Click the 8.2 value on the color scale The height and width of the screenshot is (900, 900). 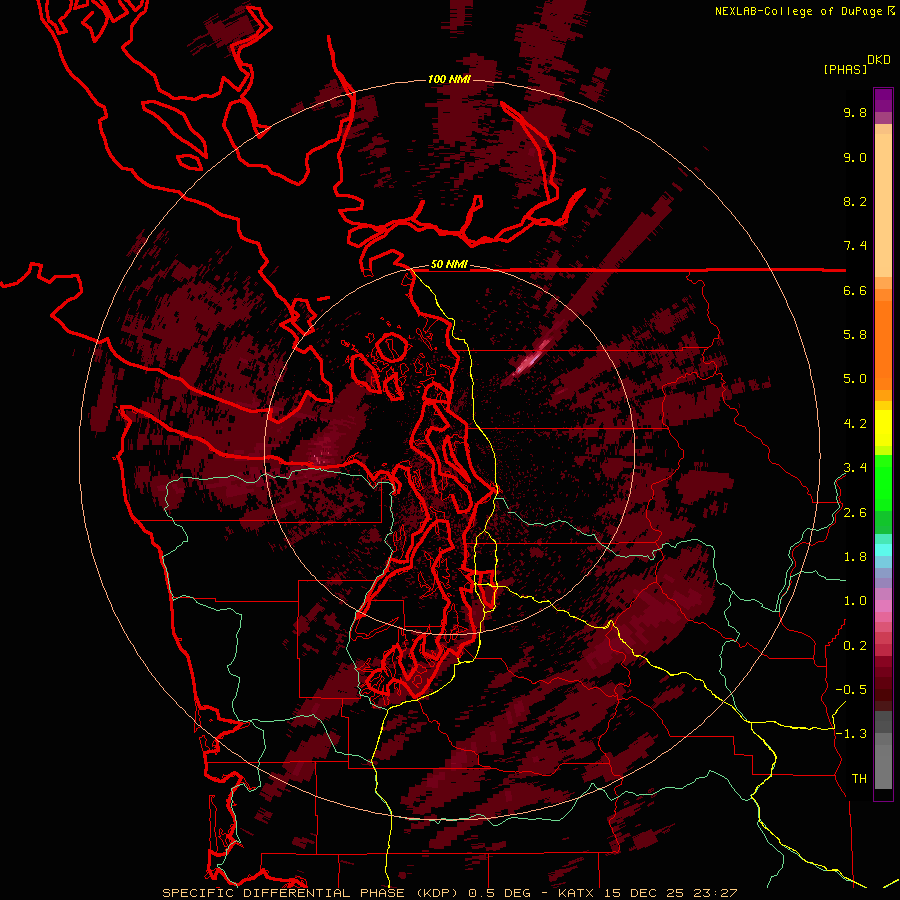pos(855,201)
